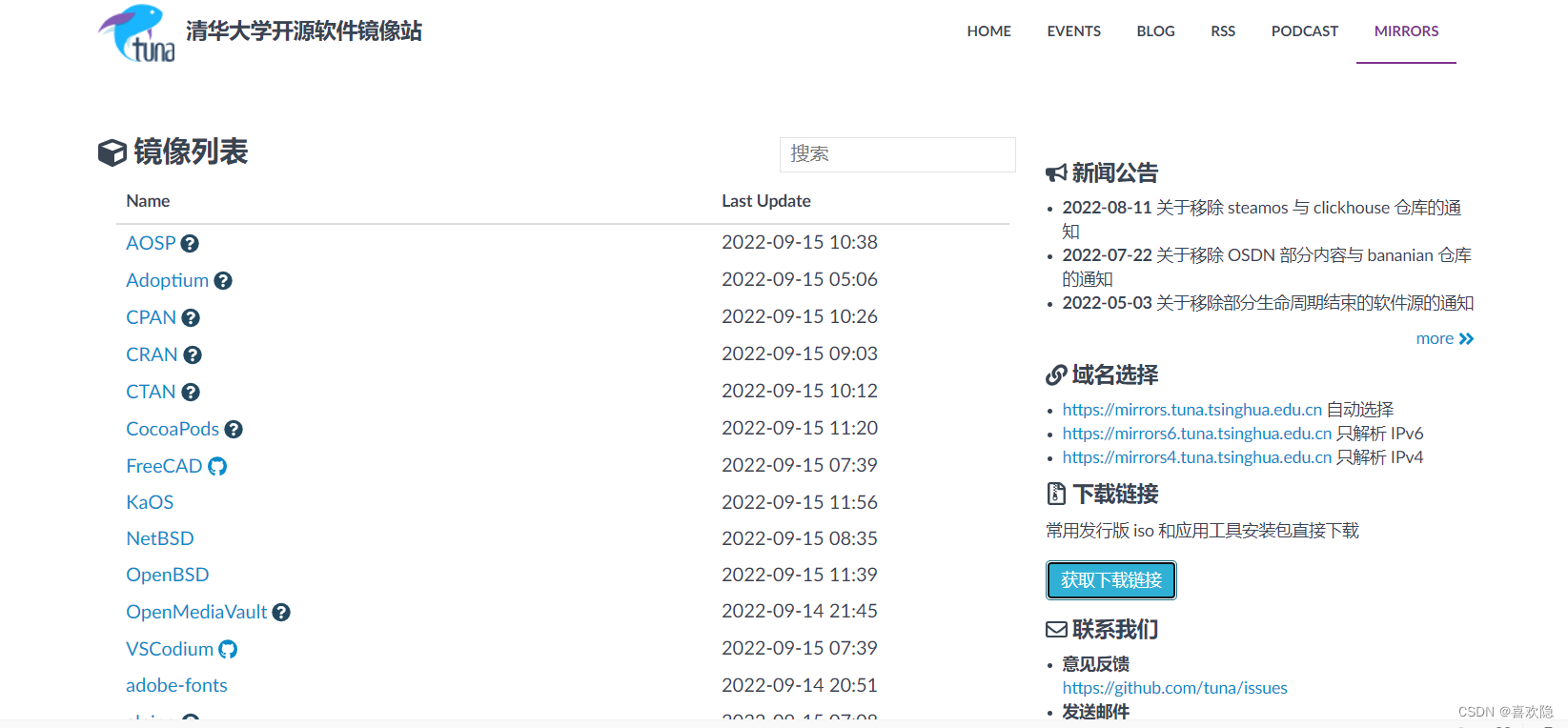
Task: Go to HOME menu item
Action: coord(989,31)
